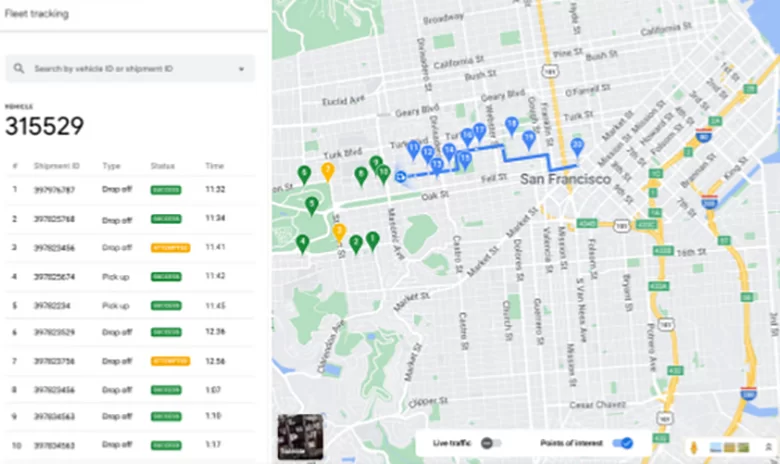Viewport: 780px width, 464px height.
Task: Open the green map pin numbered 6
Action: pyautogui.click(x=304, y=175)
